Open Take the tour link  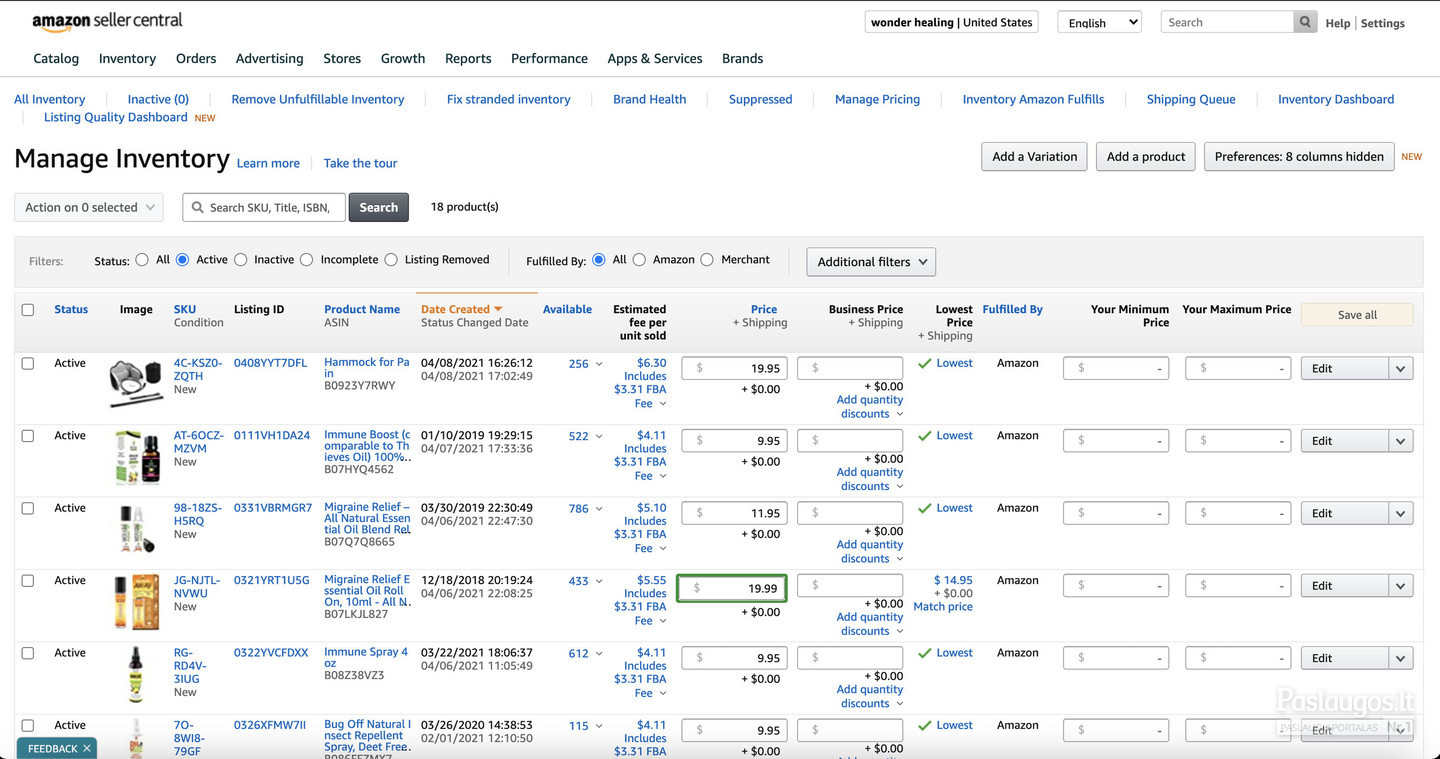(x=360, y=163)
